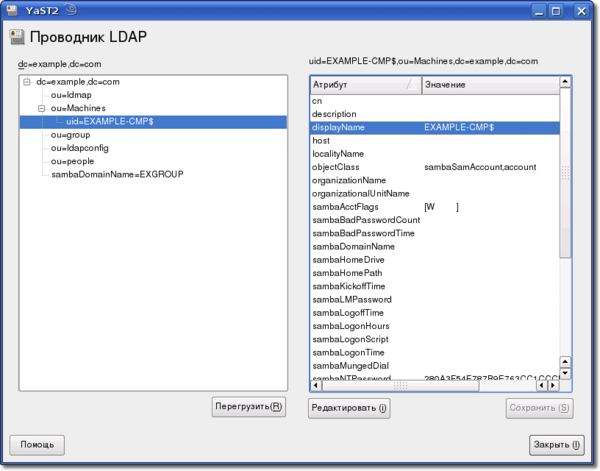The image size is (600, 471).
Task: Sort by the Атрибут column header
Action: tap(365, 85)
